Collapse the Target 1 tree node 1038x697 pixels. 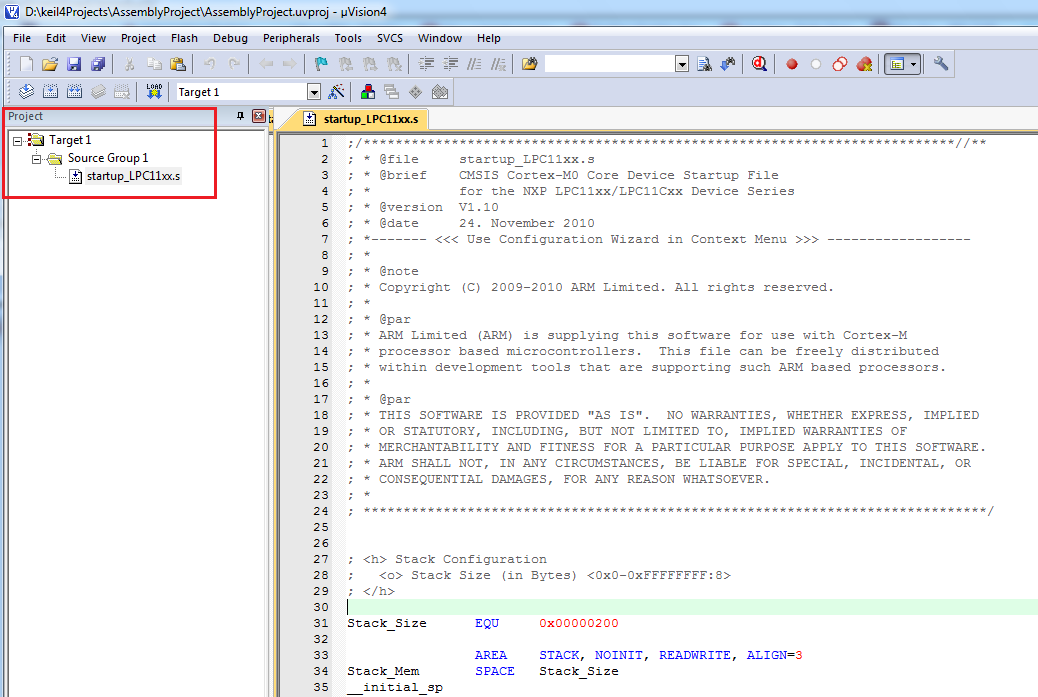(x=18, y=140)
